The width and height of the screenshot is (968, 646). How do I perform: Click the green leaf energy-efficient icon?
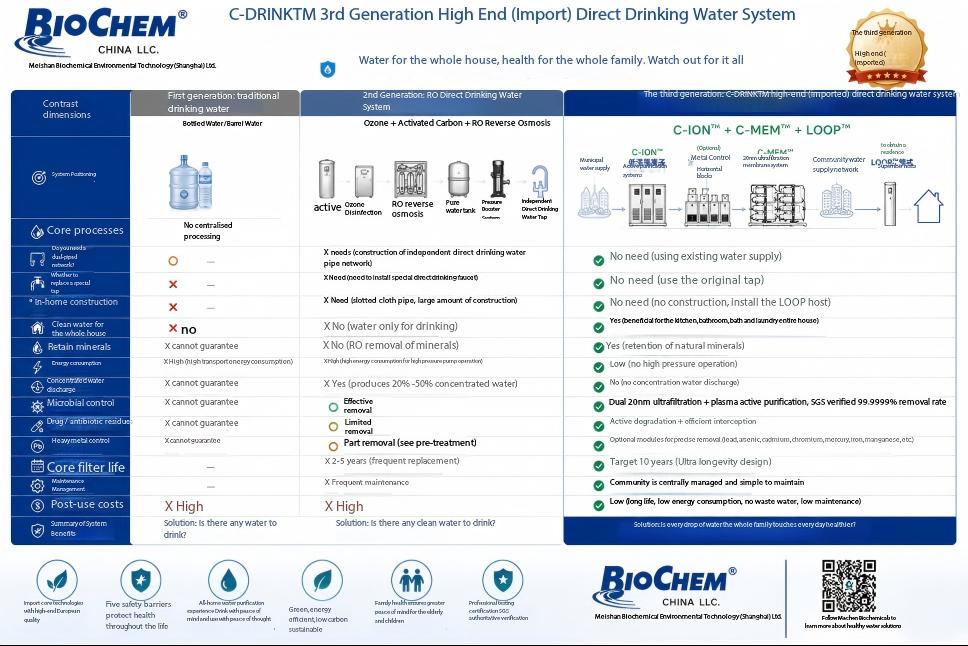(x=322, y=581)
